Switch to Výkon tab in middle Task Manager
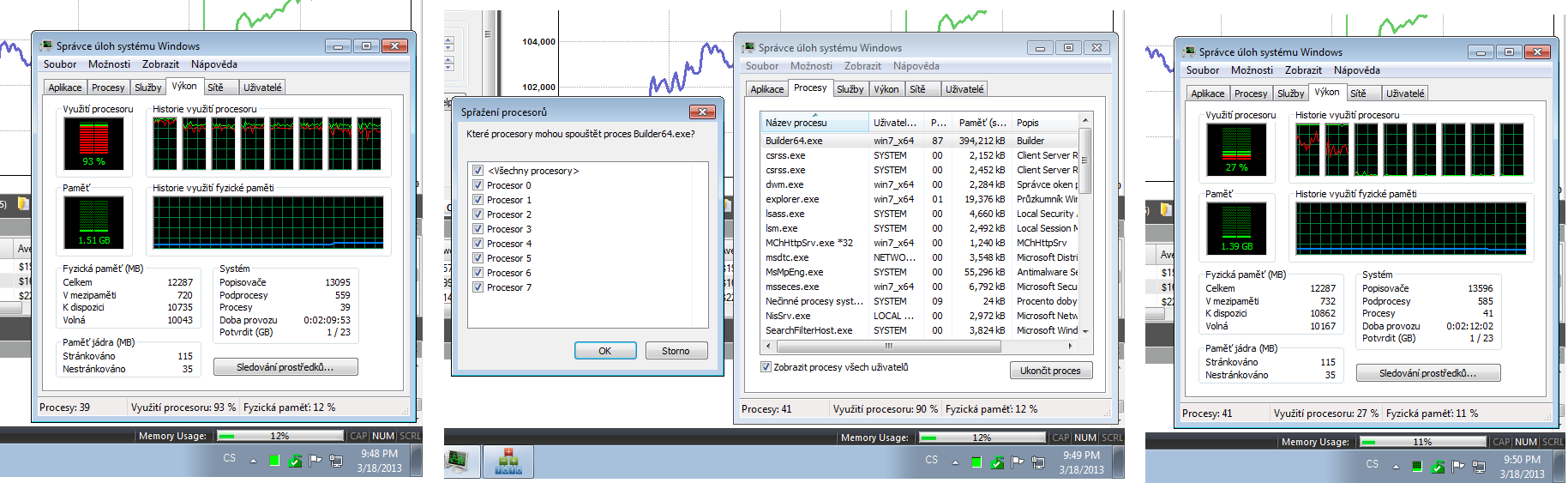 [x=886, y=89]
